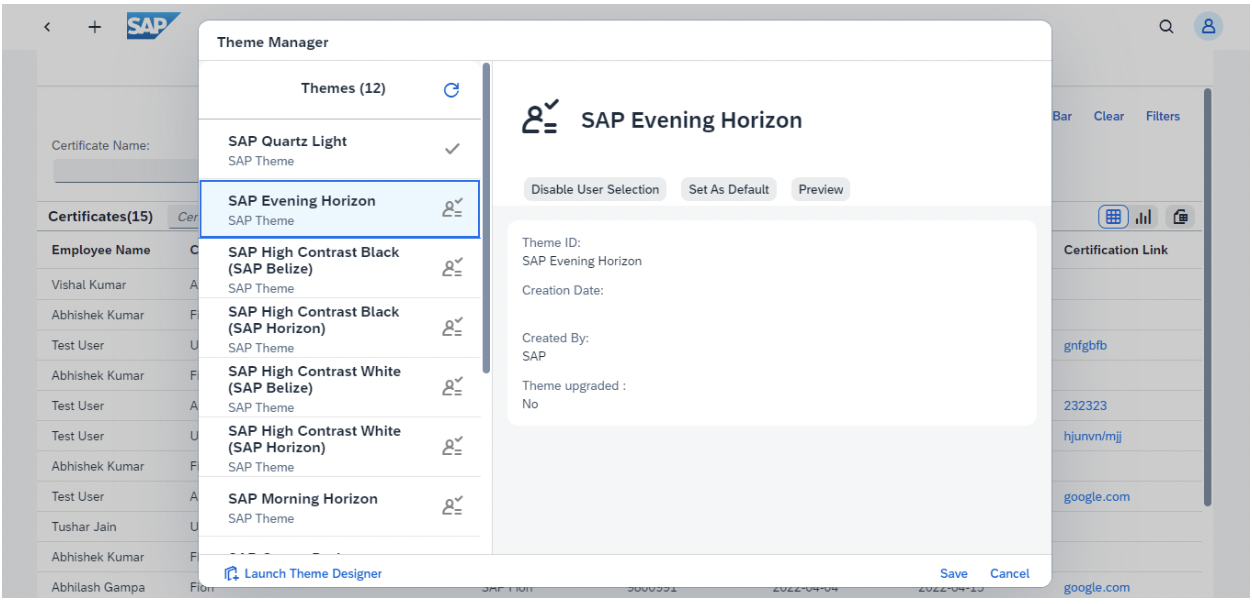
Task: Toggle user selection for SAP High Contrast Black
Action: click(454, 267)
